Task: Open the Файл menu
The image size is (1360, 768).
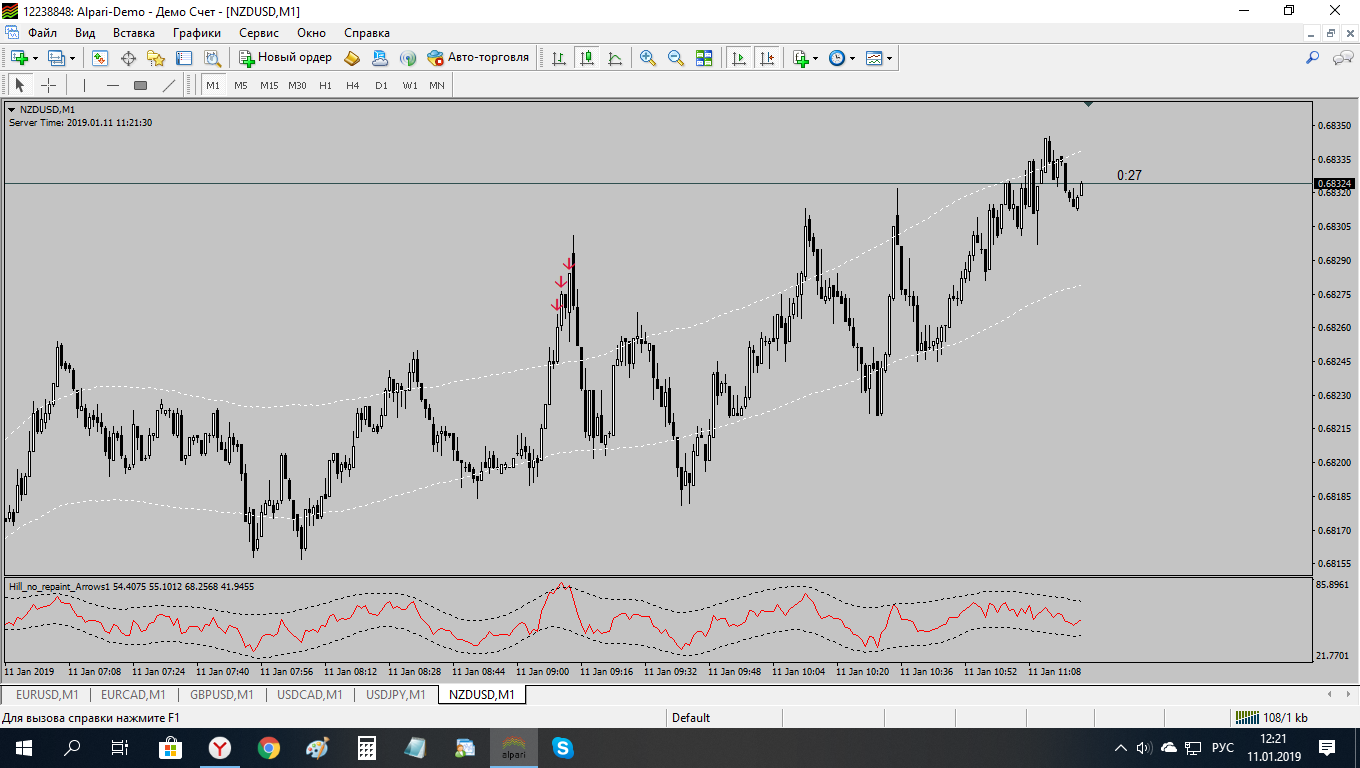Action: (42, 32)
